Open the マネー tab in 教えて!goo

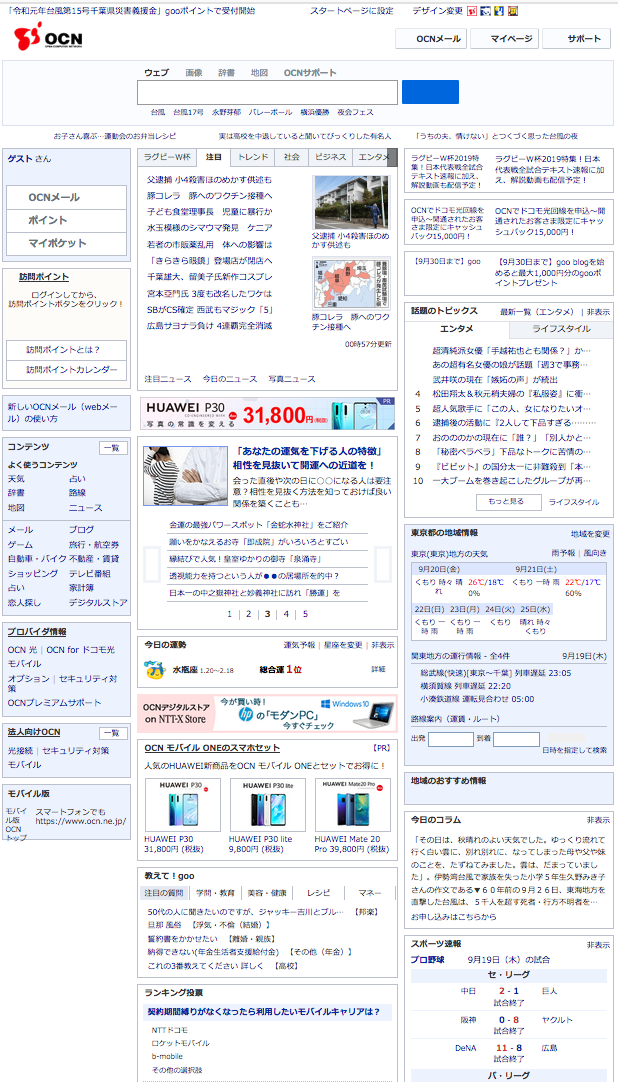tap(370, 892)
